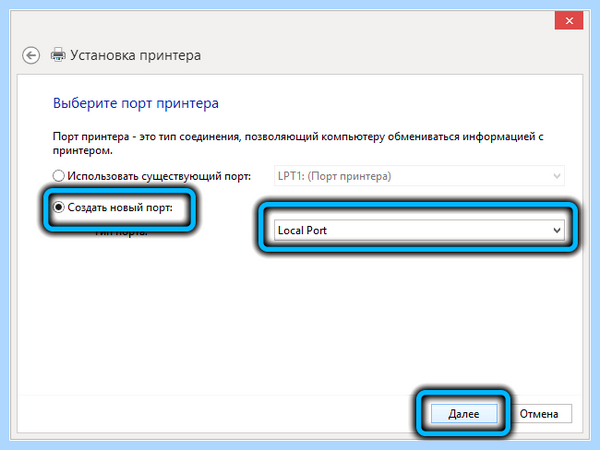
Task: Open the LPT1 existing port dropdown
Action: 419,176
